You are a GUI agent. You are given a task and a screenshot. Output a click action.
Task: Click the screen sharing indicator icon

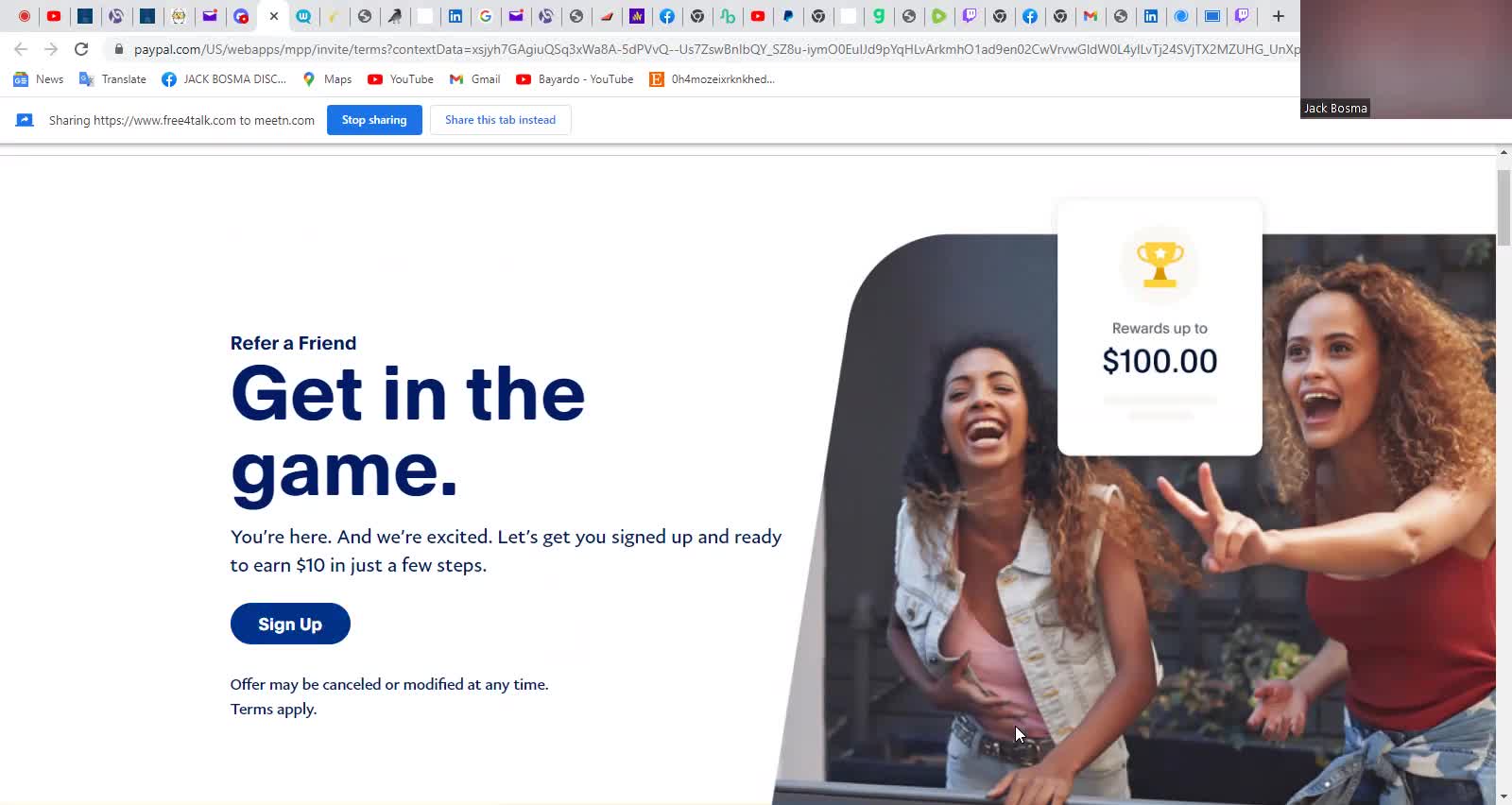click(x=25, y=120)
